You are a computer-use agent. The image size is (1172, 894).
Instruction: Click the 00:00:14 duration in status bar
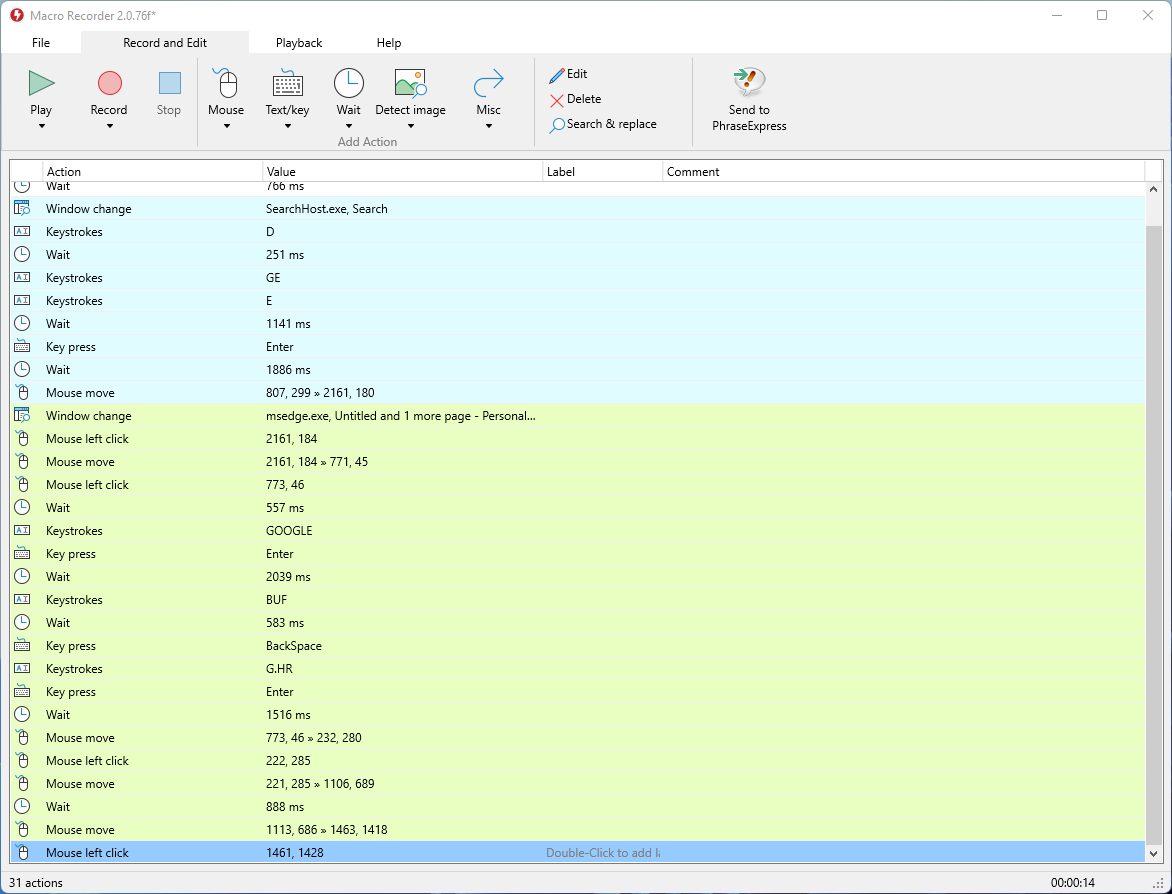[x=1073, y=883]
